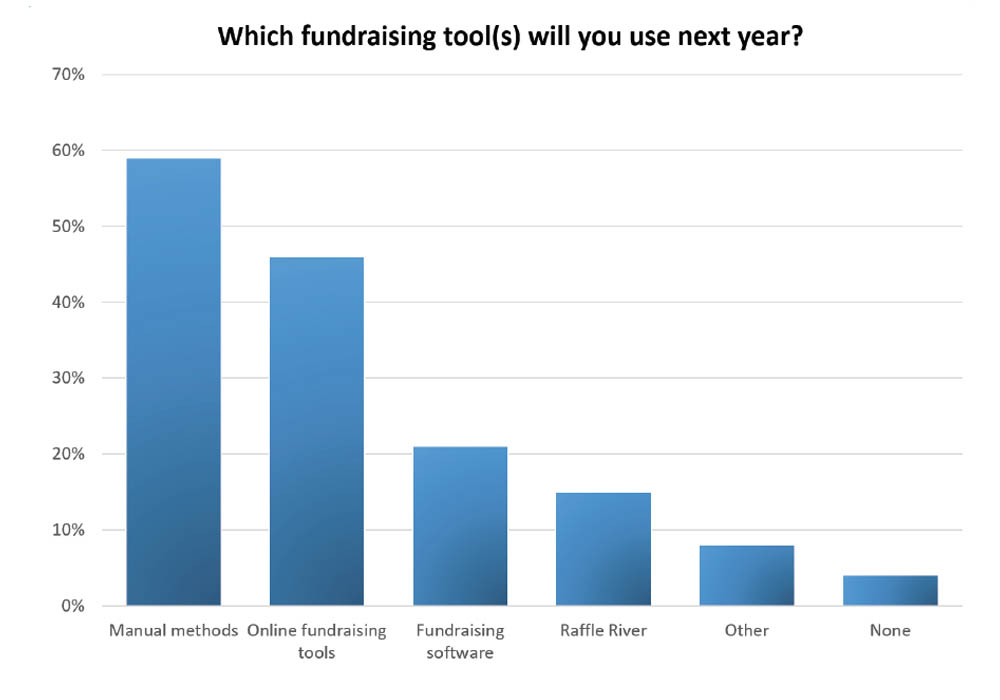Select the None category bar

[890, 590]
